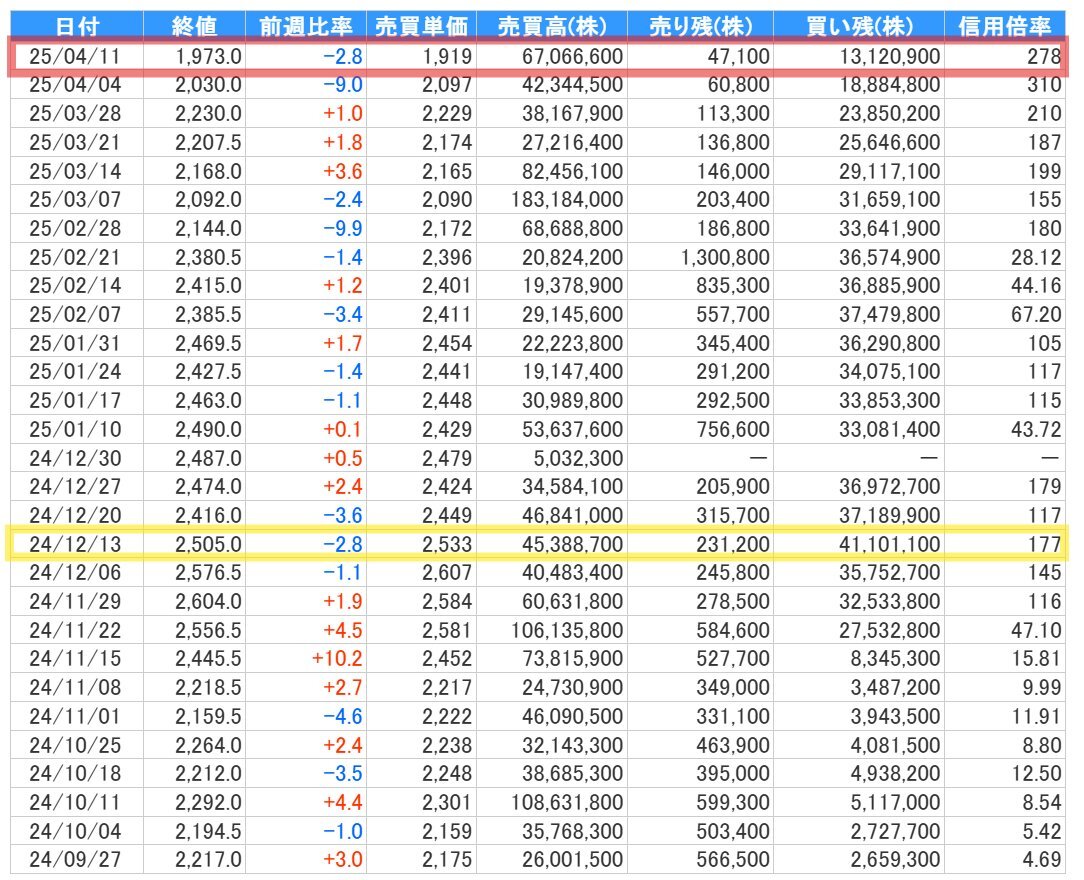
Task: Click trade price 2,533
Action: click(447, 545)
